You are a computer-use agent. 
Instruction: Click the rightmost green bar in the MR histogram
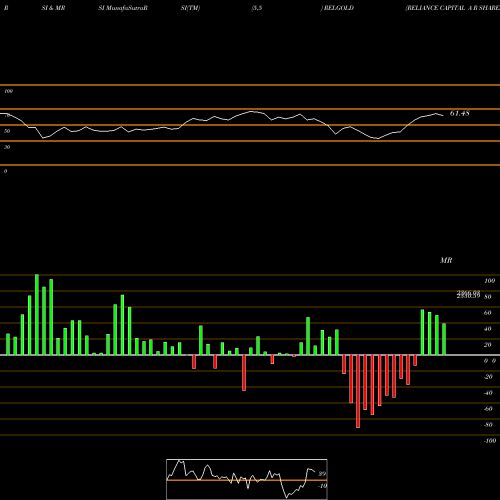444,339
